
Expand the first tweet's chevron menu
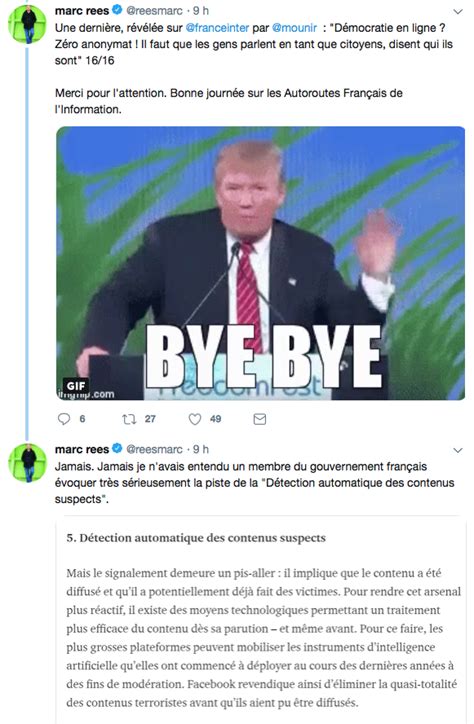pyautogui.click(x=457, y=12)
